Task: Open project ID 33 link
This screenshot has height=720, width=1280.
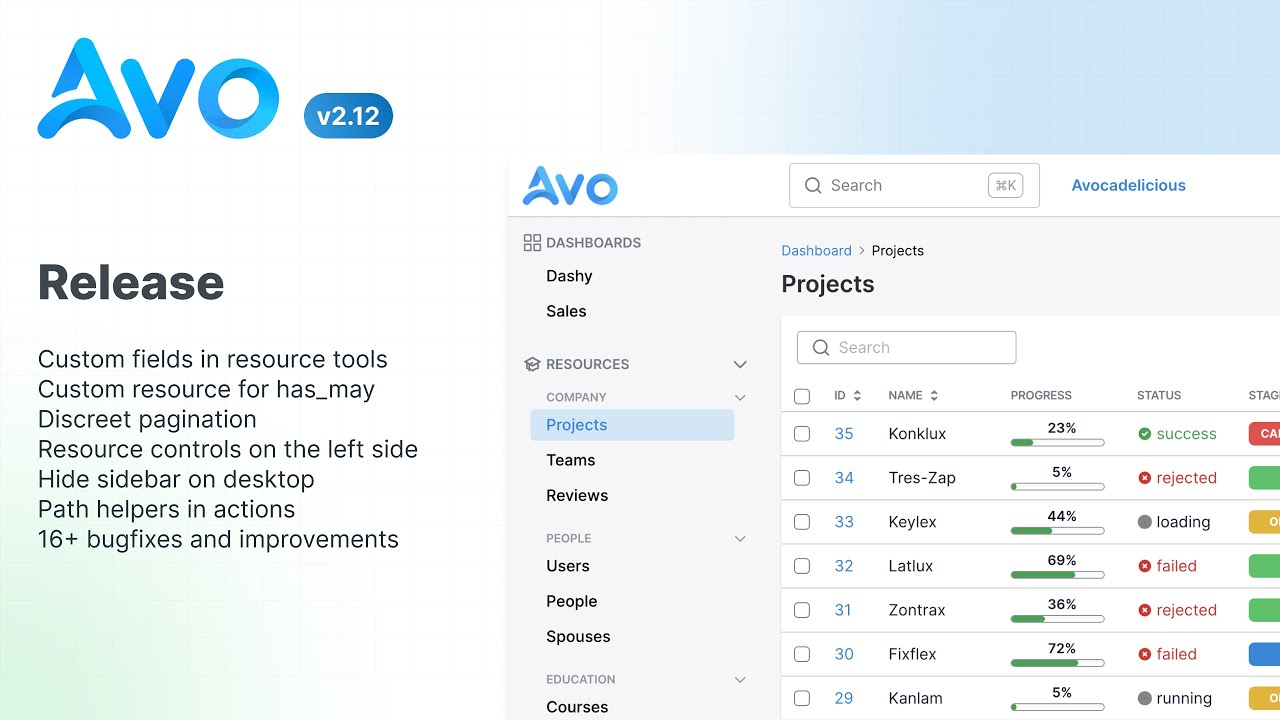Action: [x=844, y=522]
